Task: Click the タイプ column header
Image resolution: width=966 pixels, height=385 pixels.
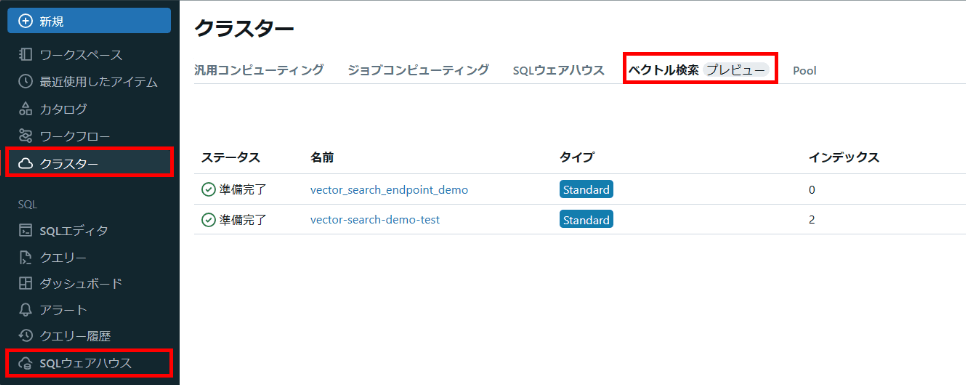Action: [577, 158]
